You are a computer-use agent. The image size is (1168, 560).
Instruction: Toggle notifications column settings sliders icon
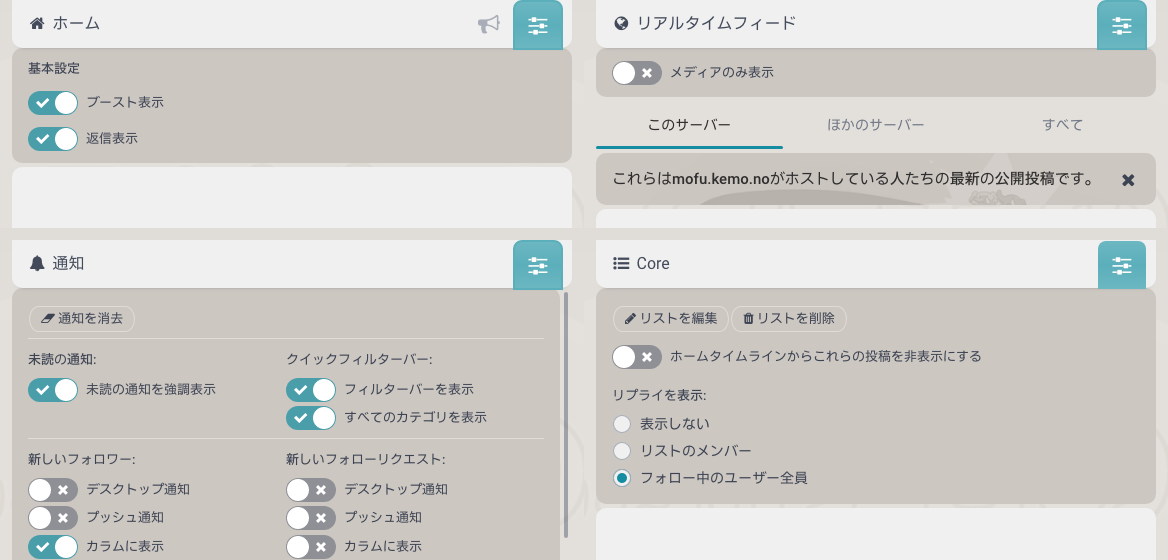tap(538, 264)
